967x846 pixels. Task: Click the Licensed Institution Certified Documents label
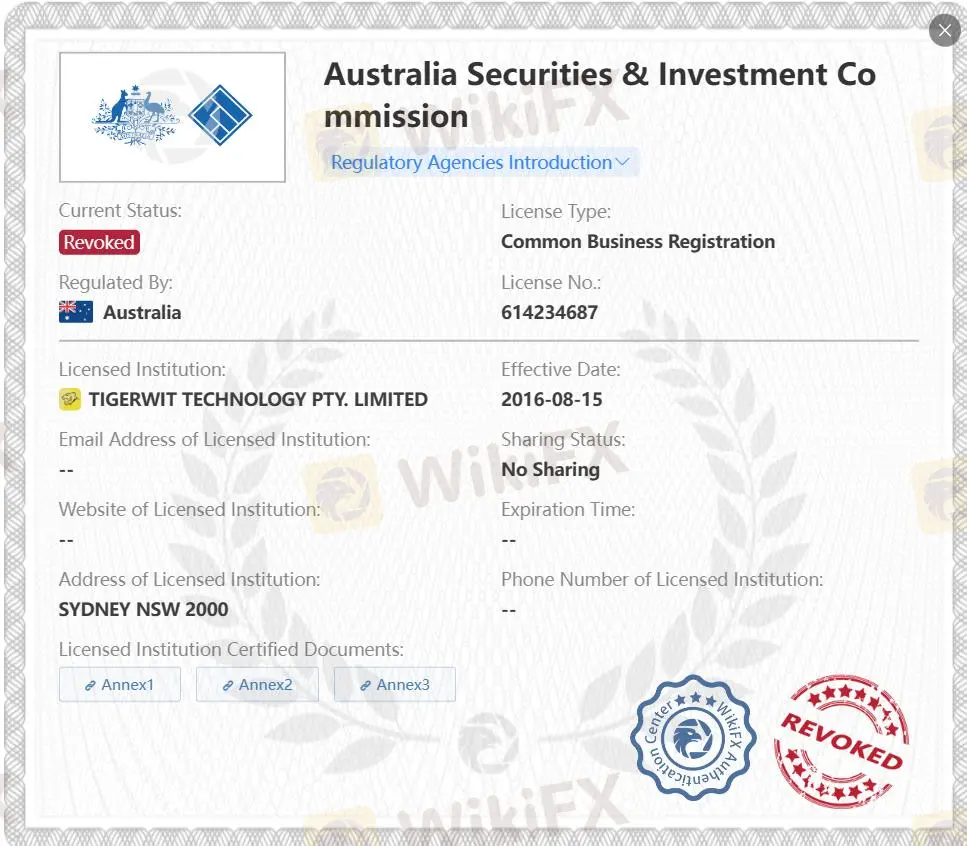[231, 649]
